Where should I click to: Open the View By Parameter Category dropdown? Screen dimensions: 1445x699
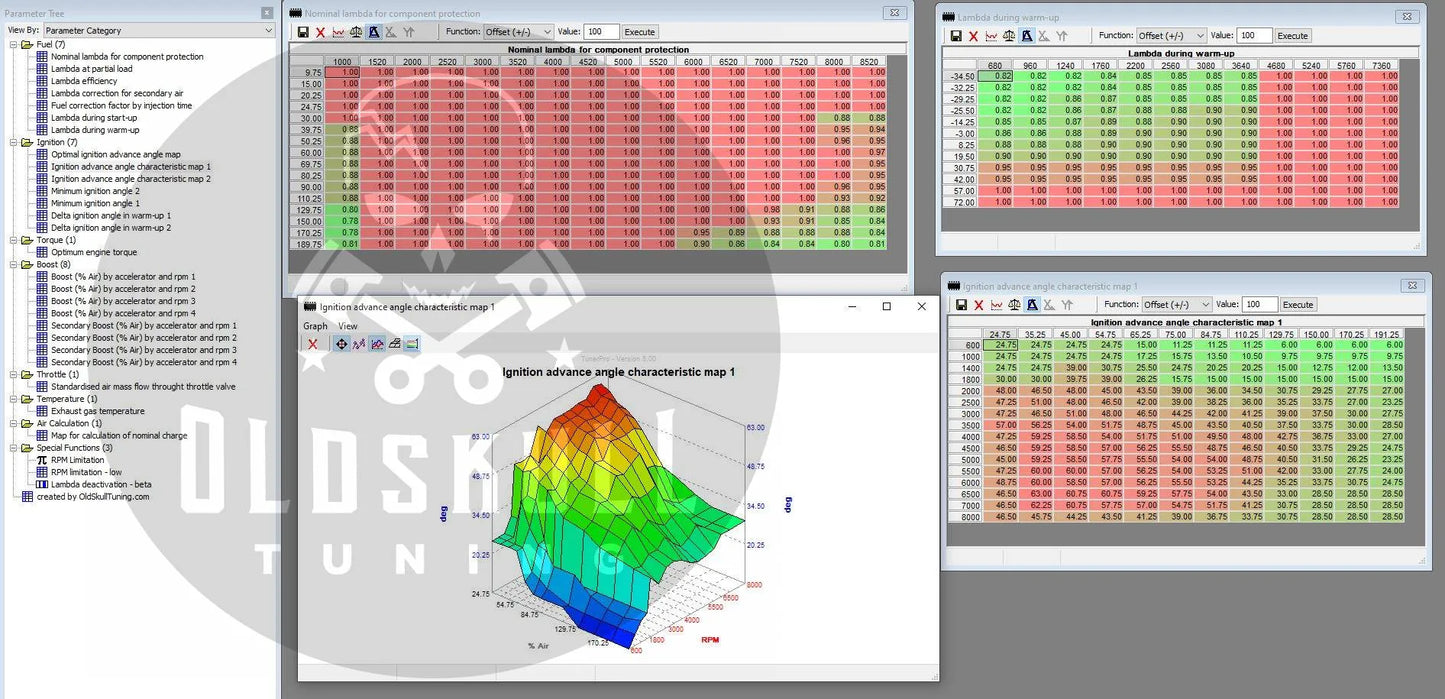pyautogui.click(x=158, y=31)
